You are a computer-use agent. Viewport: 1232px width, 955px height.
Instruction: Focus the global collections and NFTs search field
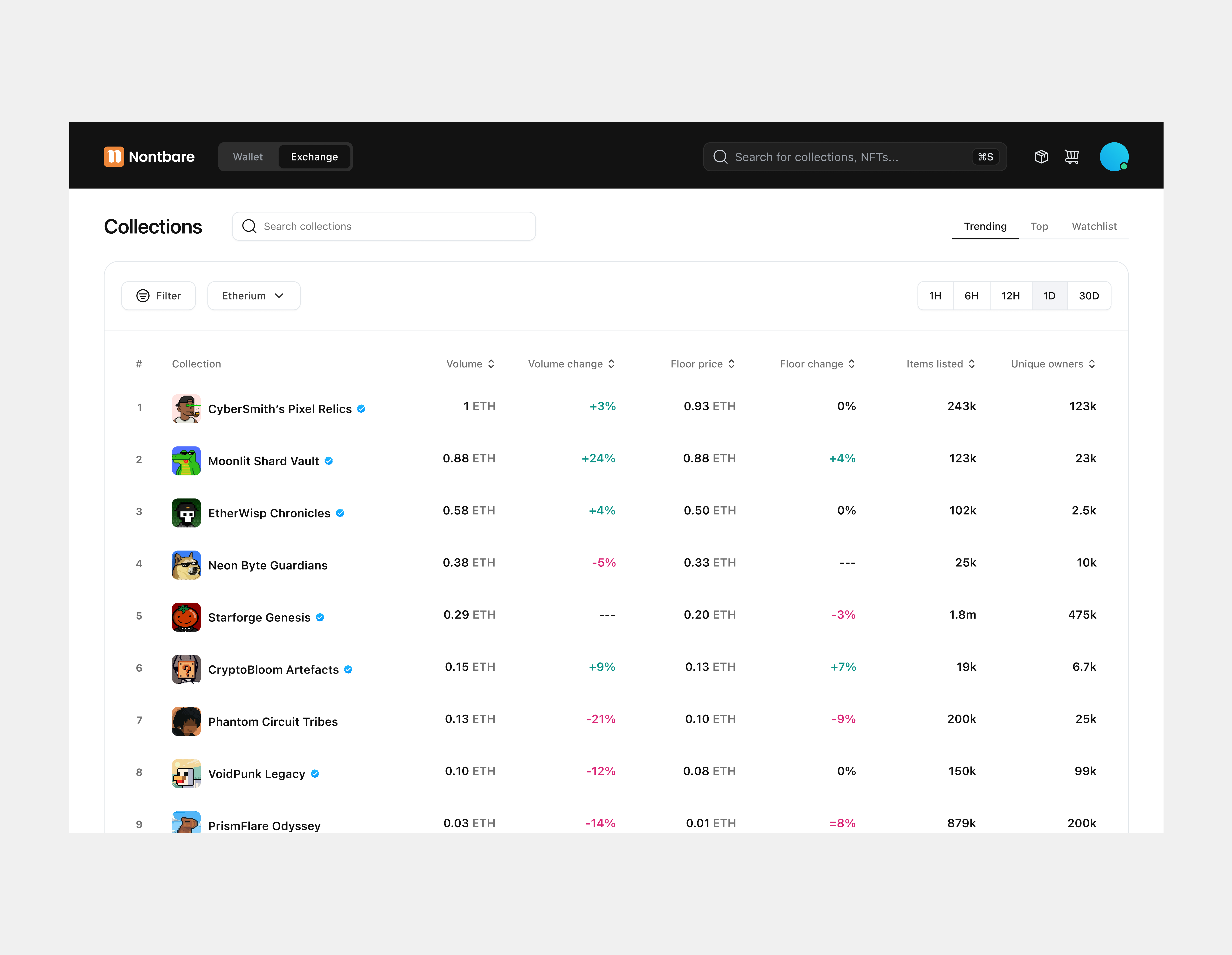coord(855,157)
